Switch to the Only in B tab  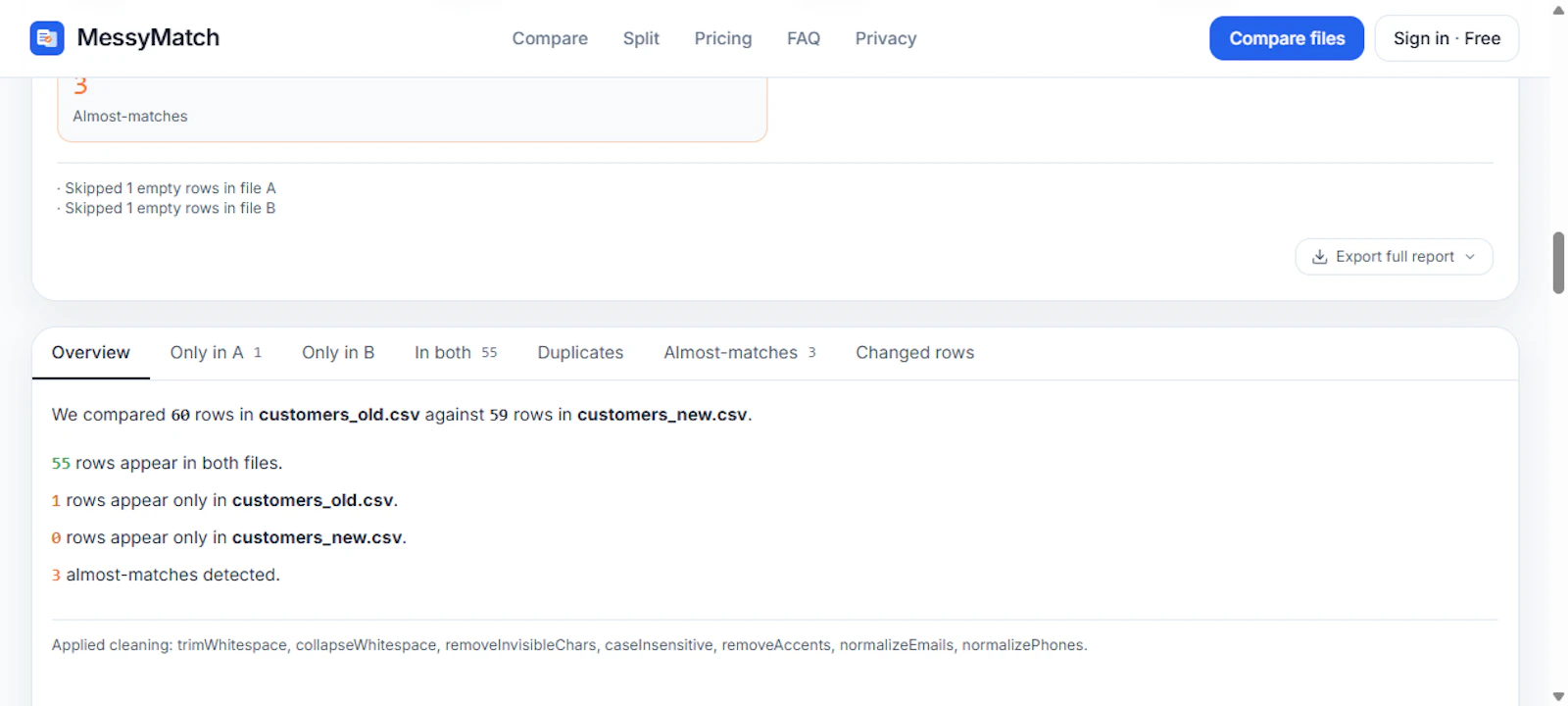tap(338, 353)
